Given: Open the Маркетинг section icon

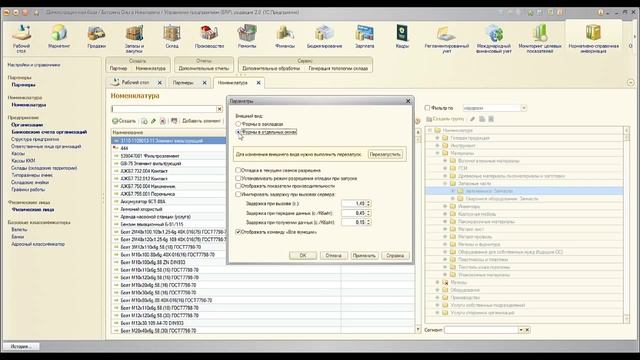Looking at the screenshot, I should (x=59, y=37).
